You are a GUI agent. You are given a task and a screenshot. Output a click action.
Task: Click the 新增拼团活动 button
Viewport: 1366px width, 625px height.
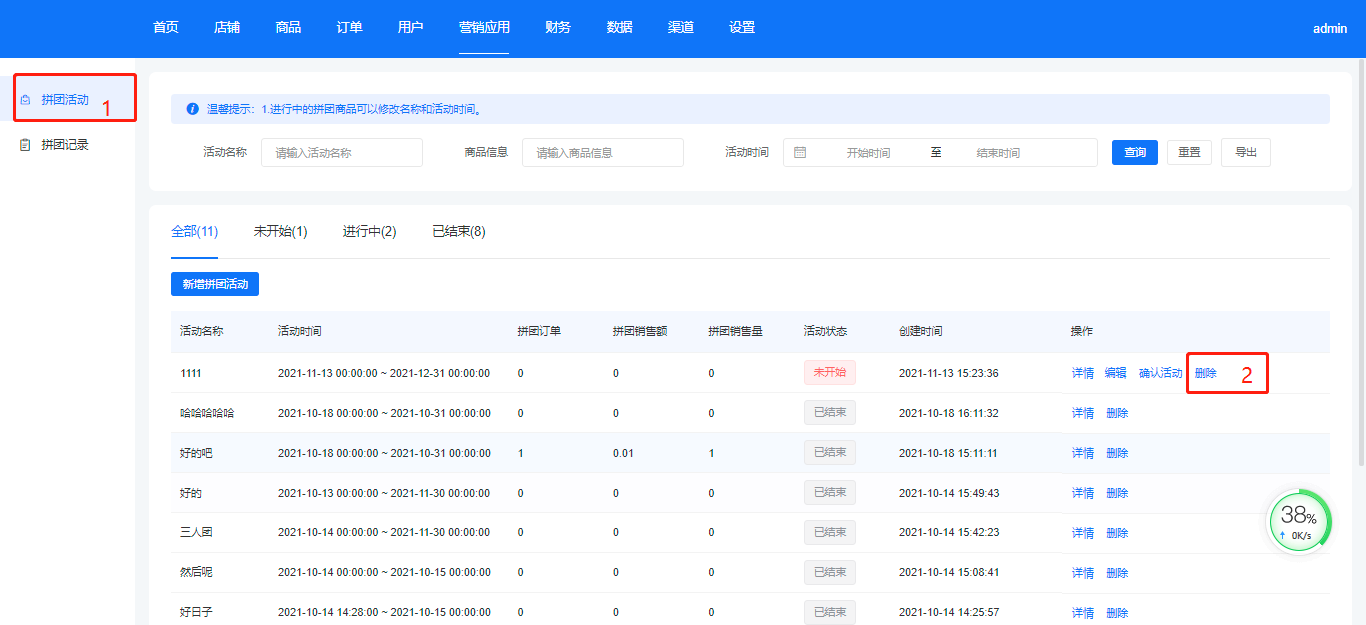pyautogui.click(x=215, y=284)
